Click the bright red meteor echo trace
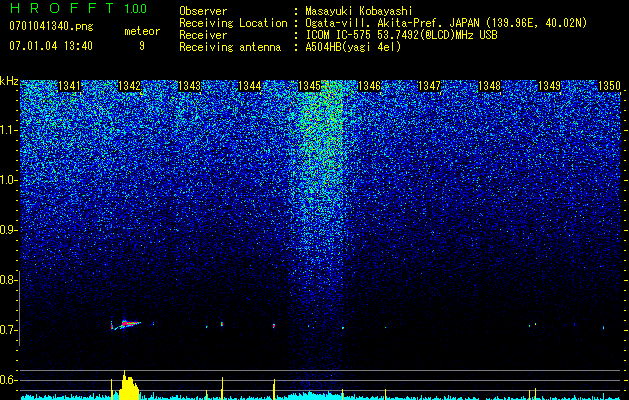This screenshot has height=400, width=629. tap(126, 324)
